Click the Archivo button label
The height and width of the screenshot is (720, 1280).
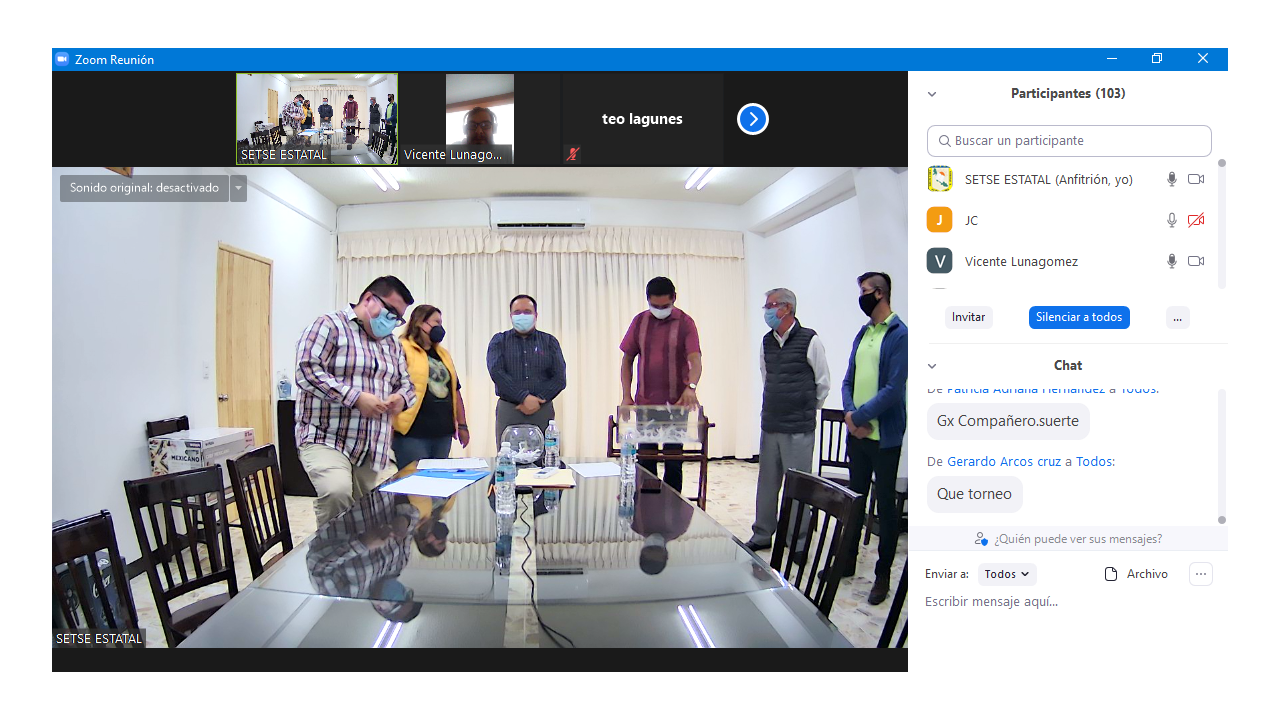1147,574
